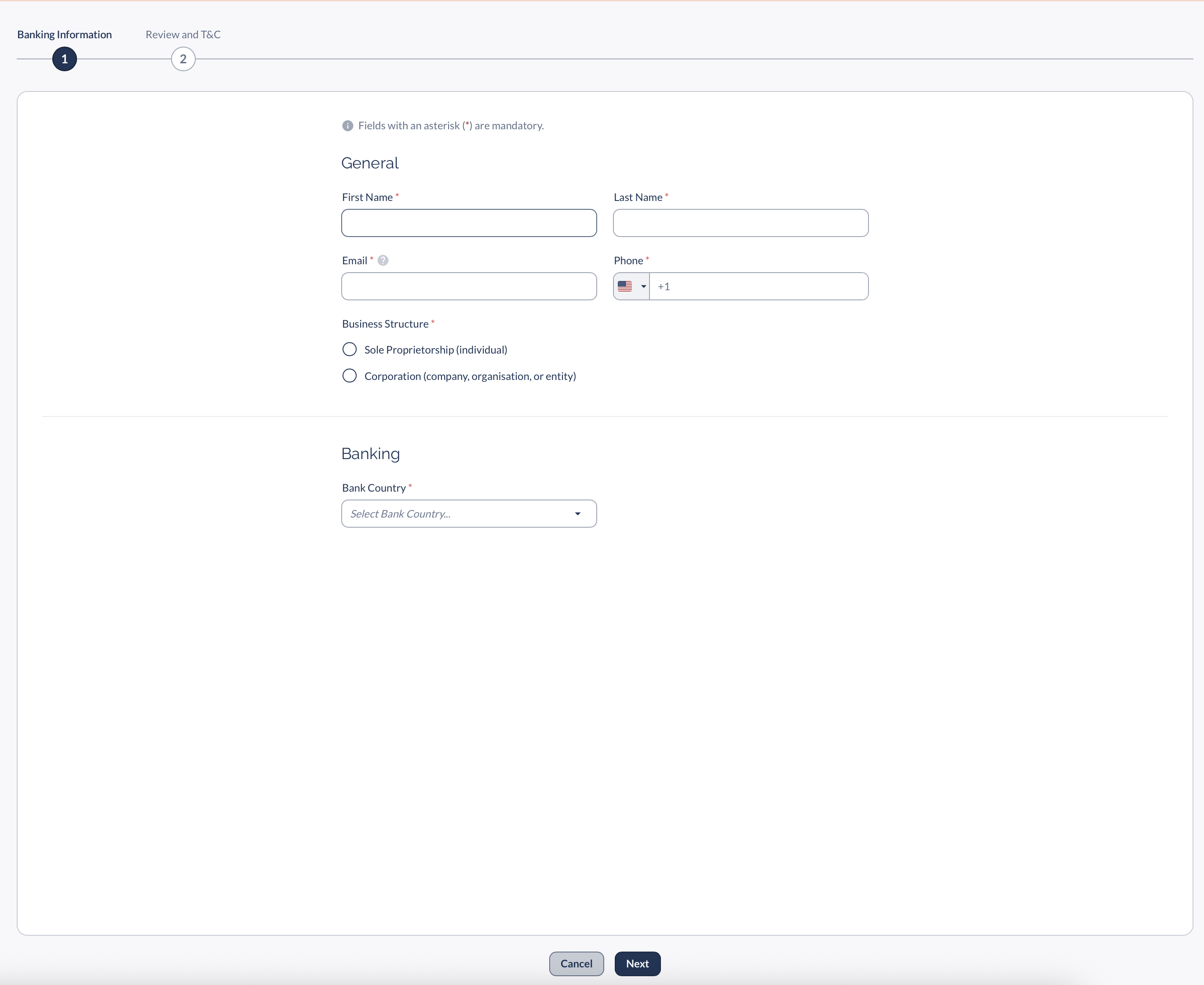The width and height of the screenshot is (1204, 985).
Task: Click the step 2 circle indicator
Action: pos(182,58)
